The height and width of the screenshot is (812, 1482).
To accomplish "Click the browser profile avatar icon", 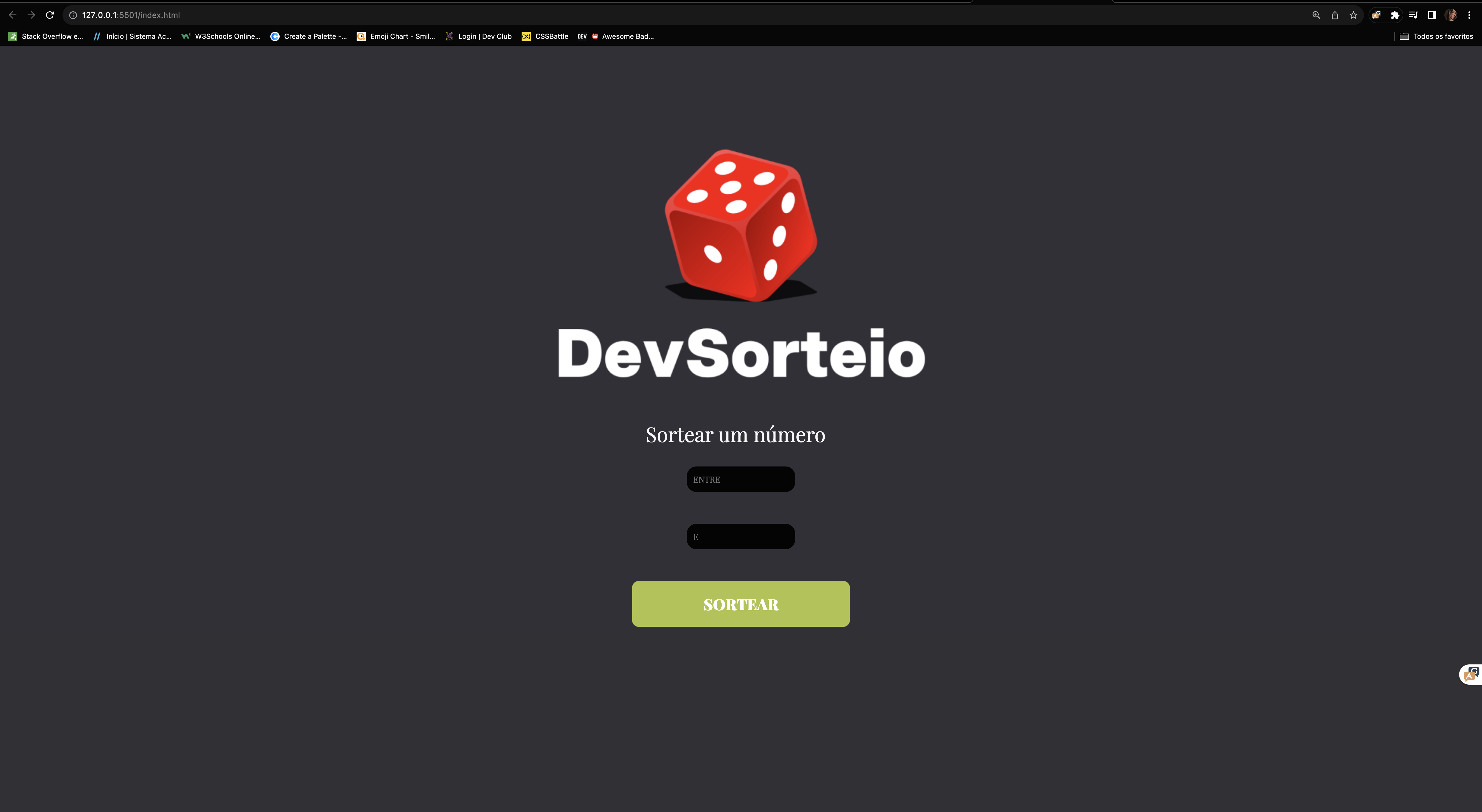I will point(1452,15).
